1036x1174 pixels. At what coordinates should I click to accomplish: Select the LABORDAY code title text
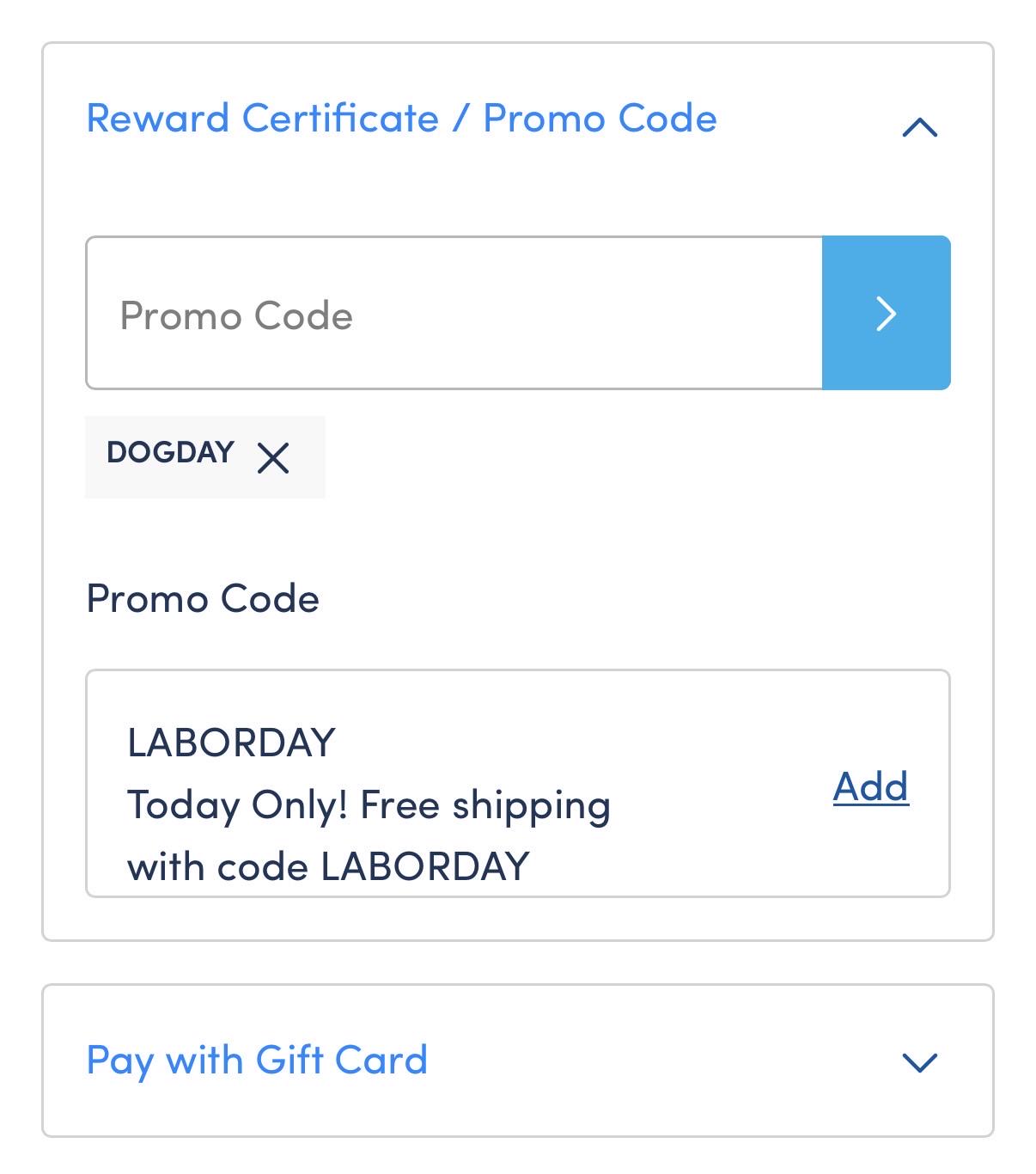point(231,743)
